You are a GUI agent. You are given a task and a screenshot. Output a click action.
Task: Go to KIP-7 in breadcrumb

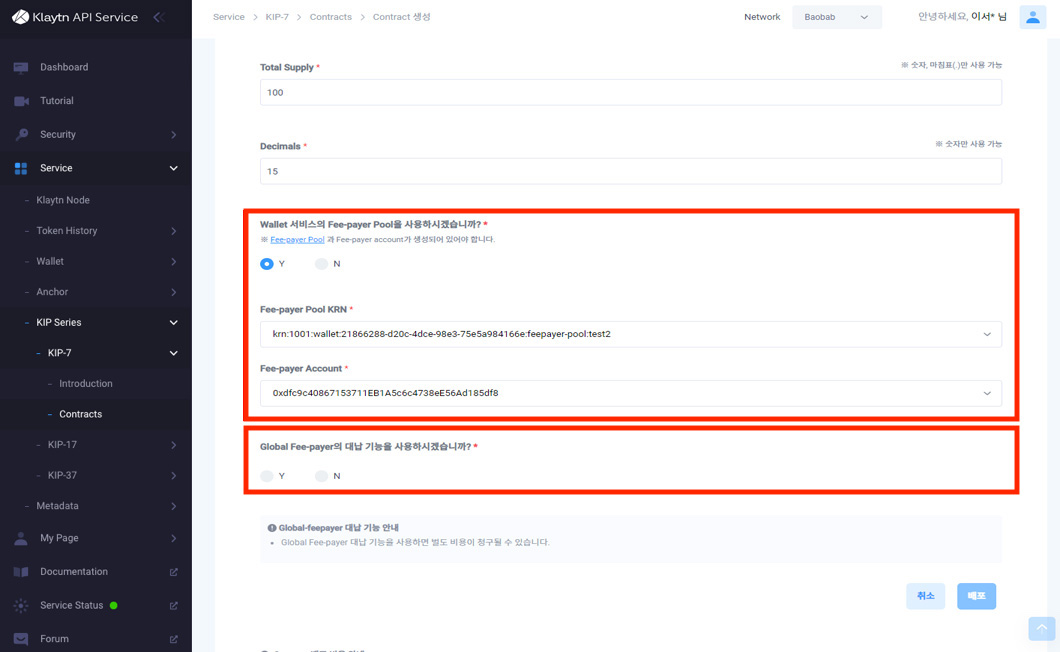pos(277,17)
